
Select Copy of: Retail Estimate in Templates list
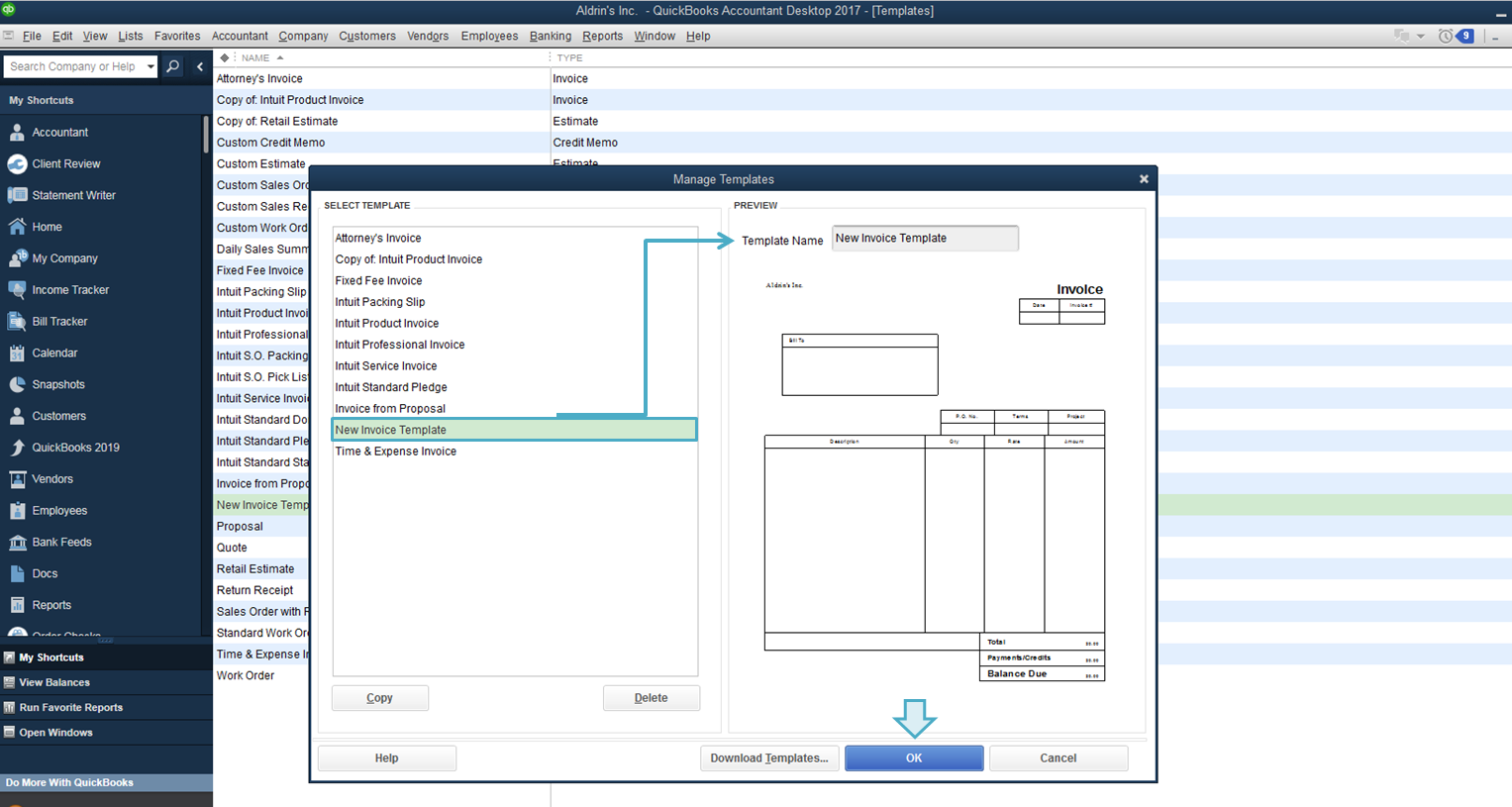(277, 122)
